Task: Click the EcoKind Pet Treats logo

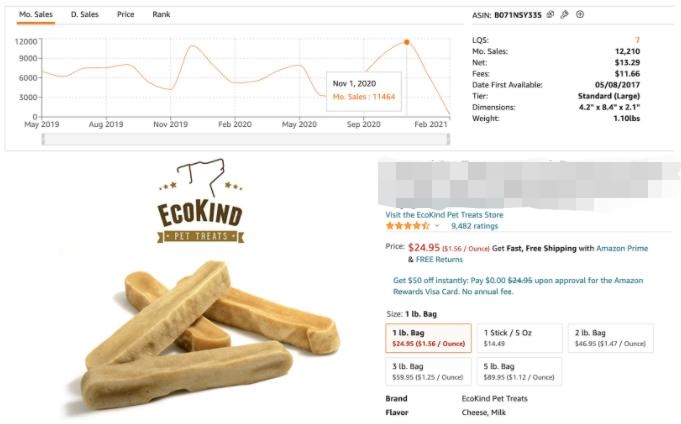Action: pos(200,204)
